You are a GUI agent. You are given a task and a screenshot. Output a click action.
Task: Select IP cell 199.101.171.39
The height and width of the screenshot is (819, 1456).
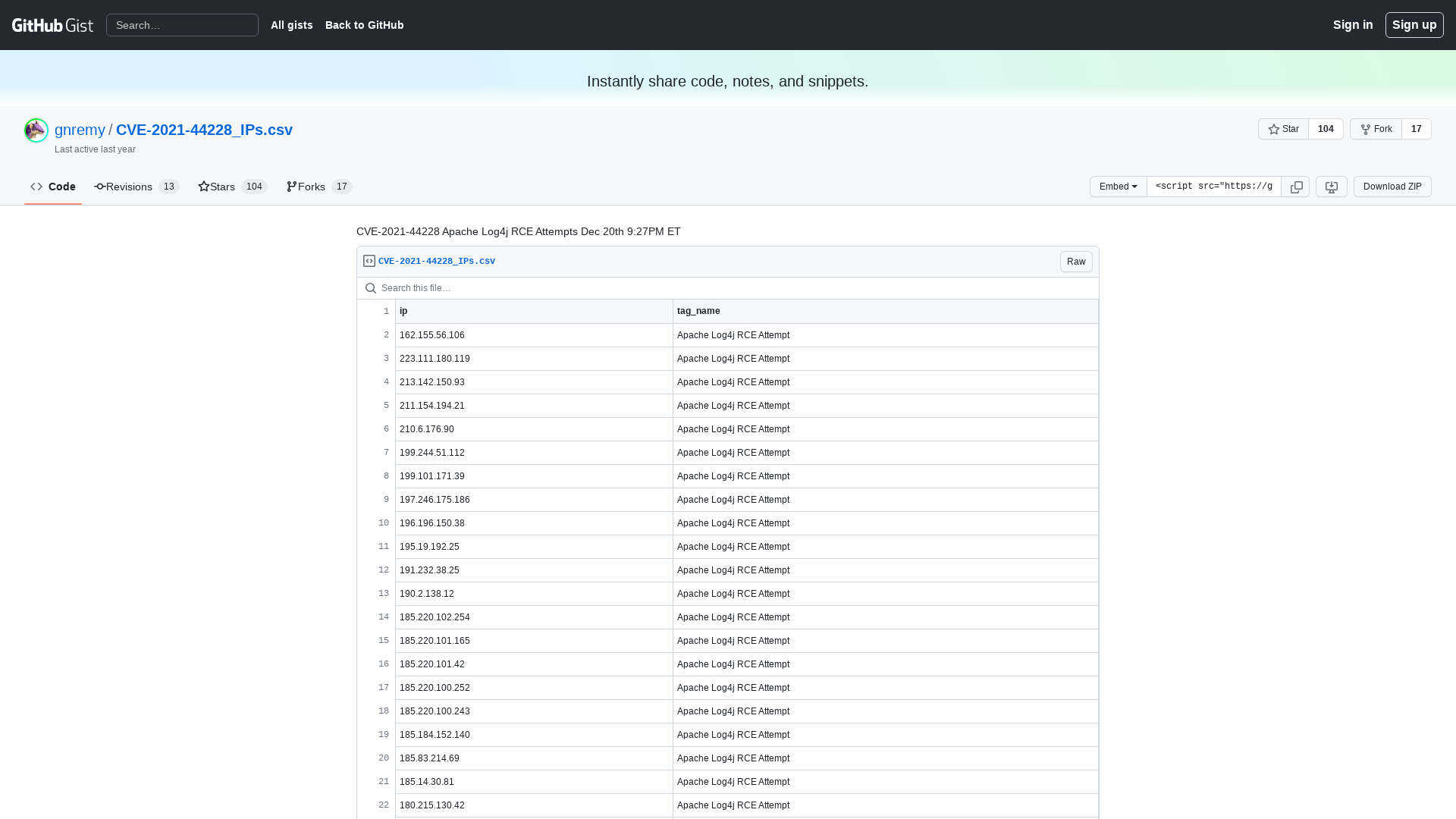coord(534,476)
